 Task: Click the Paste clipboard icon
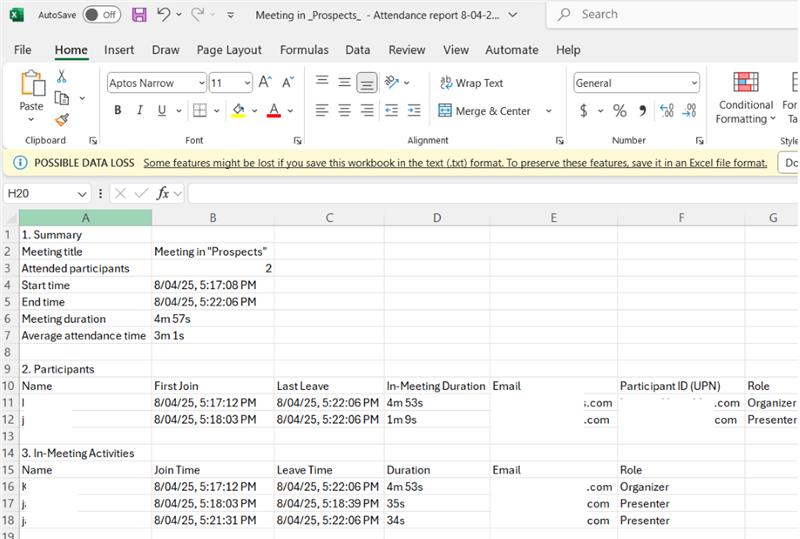click(x=32, y=84)
